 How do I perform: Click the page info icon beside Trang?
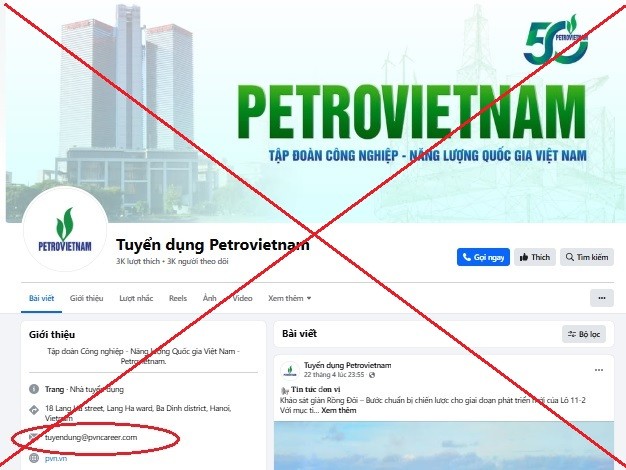[x=34, y=389]
